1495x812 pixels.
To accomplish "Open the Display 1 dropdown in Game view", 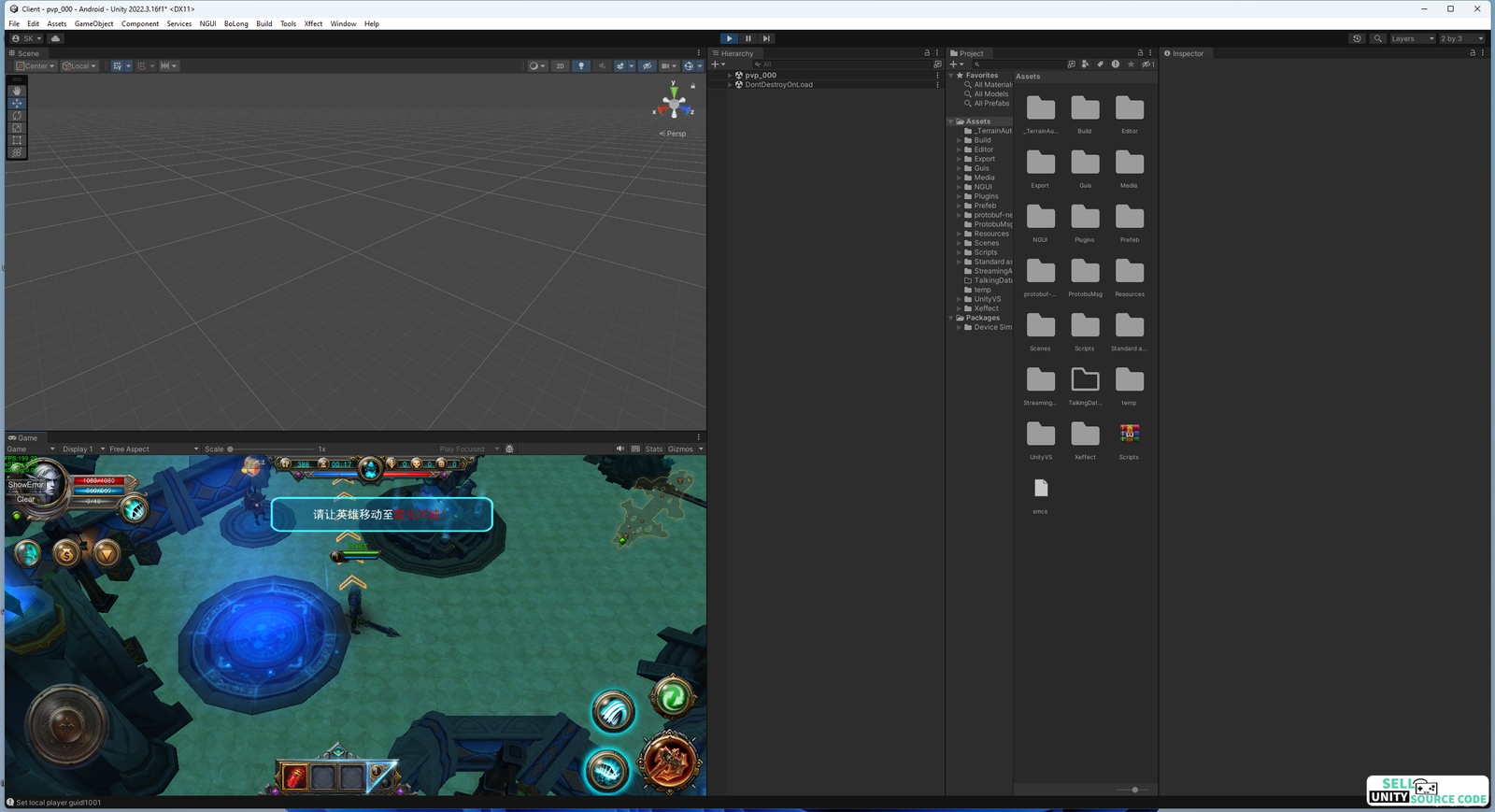I will [x=83, y=449].
